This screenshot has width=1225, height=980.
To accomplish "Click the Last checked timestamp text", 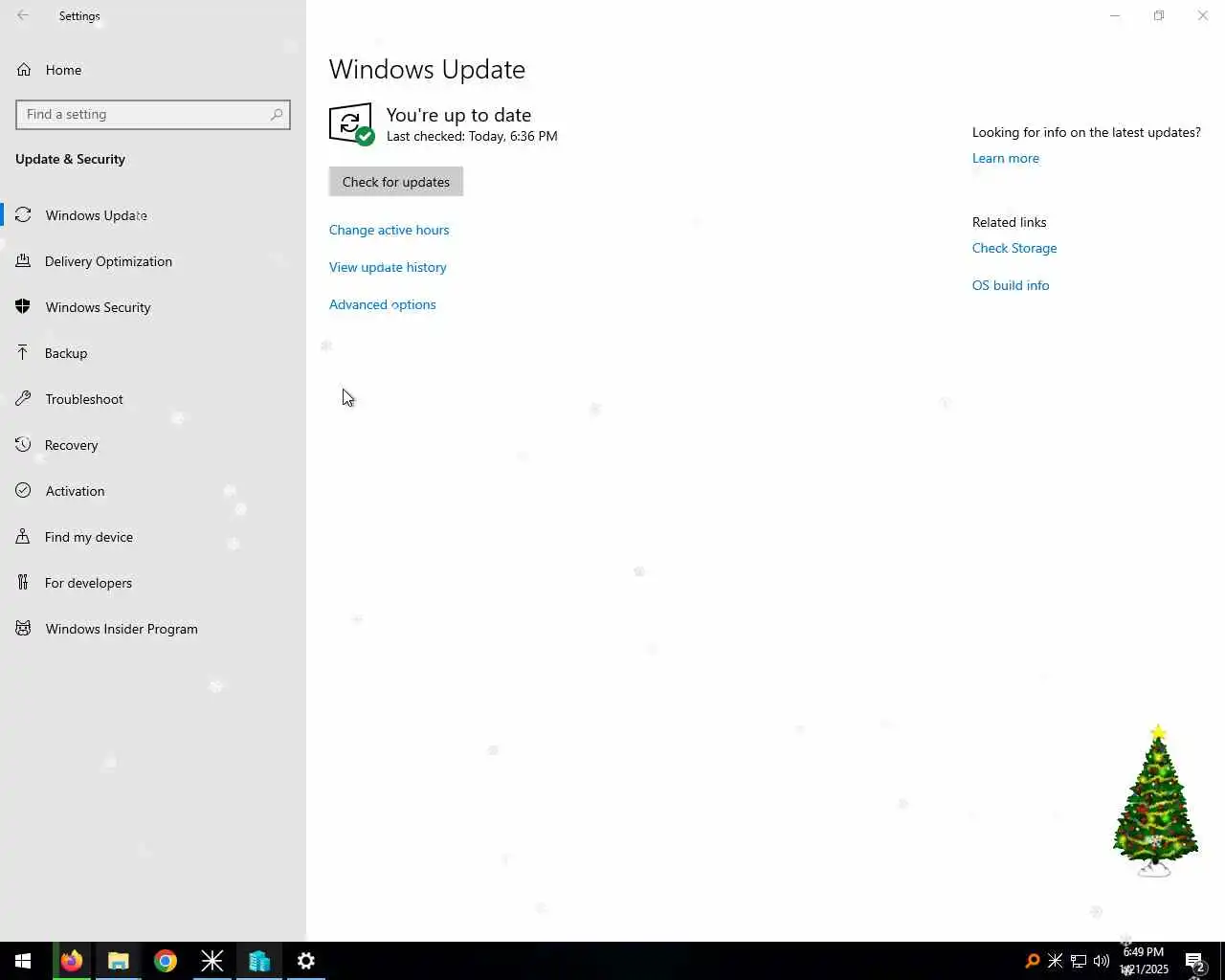I will click(472, 136).
